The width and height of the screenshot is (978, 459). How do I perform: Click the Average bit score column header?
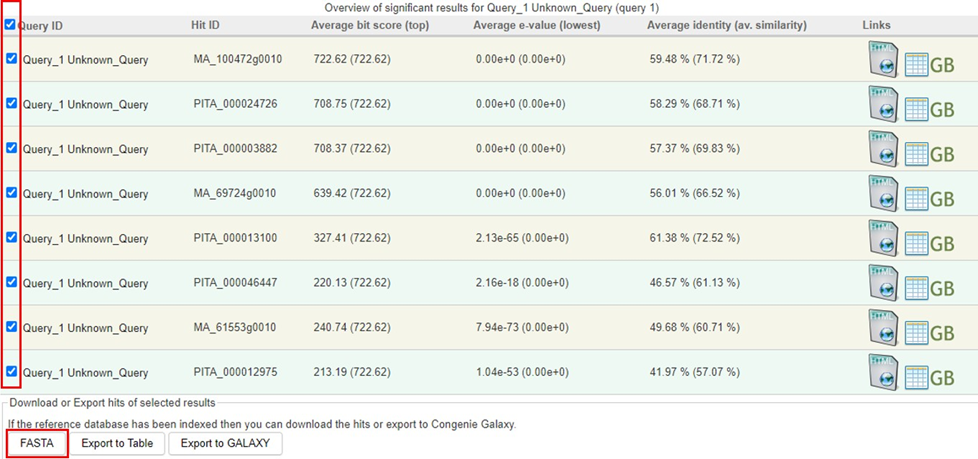coord(370,25)
